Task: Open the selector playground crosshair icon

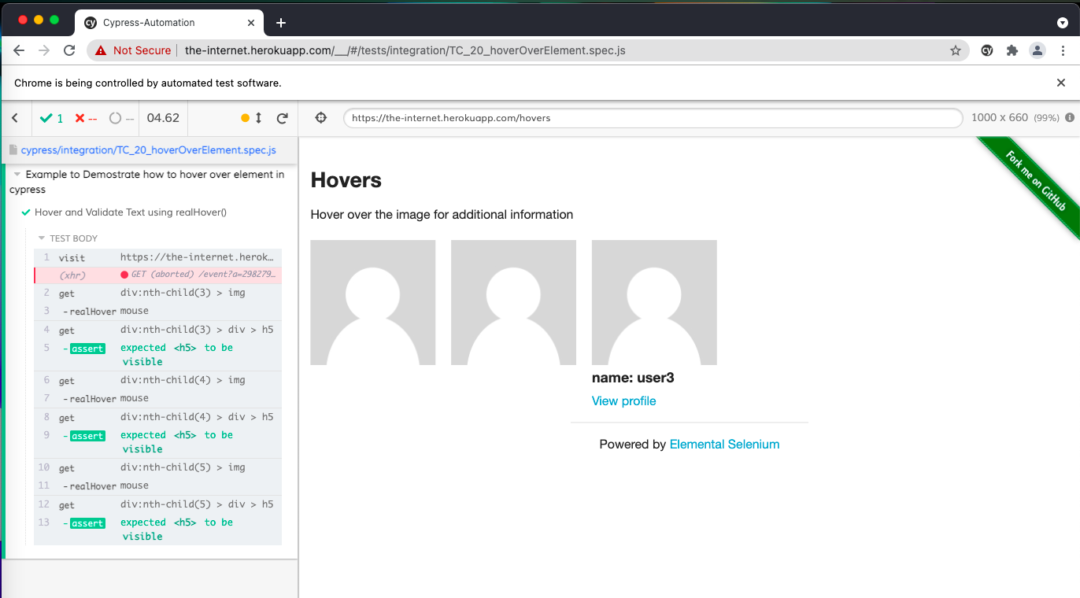Action: pyautogui.click(x=320, y=118)
